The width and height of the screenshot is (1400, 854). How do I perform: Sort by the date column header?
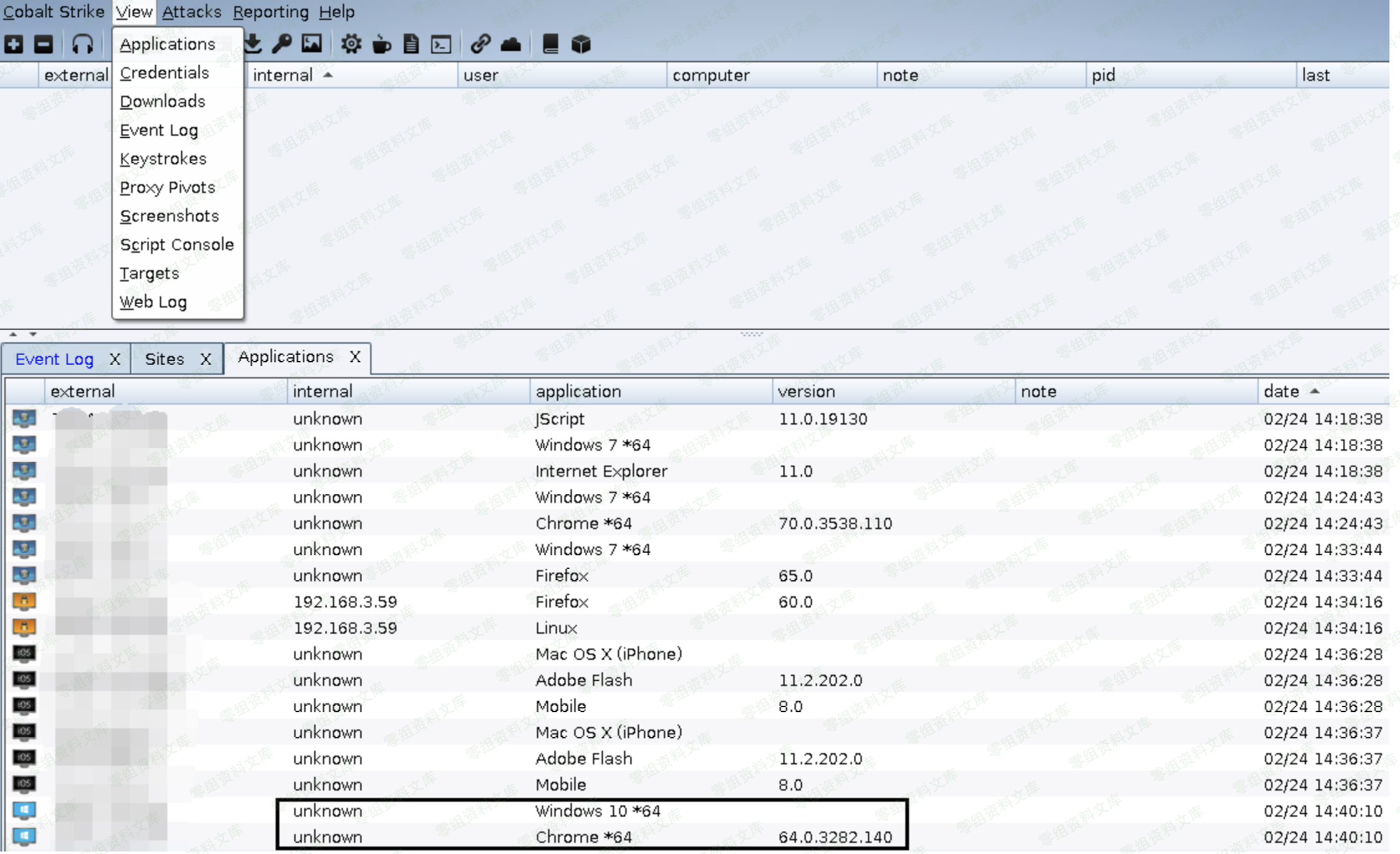click(1282, 392)
